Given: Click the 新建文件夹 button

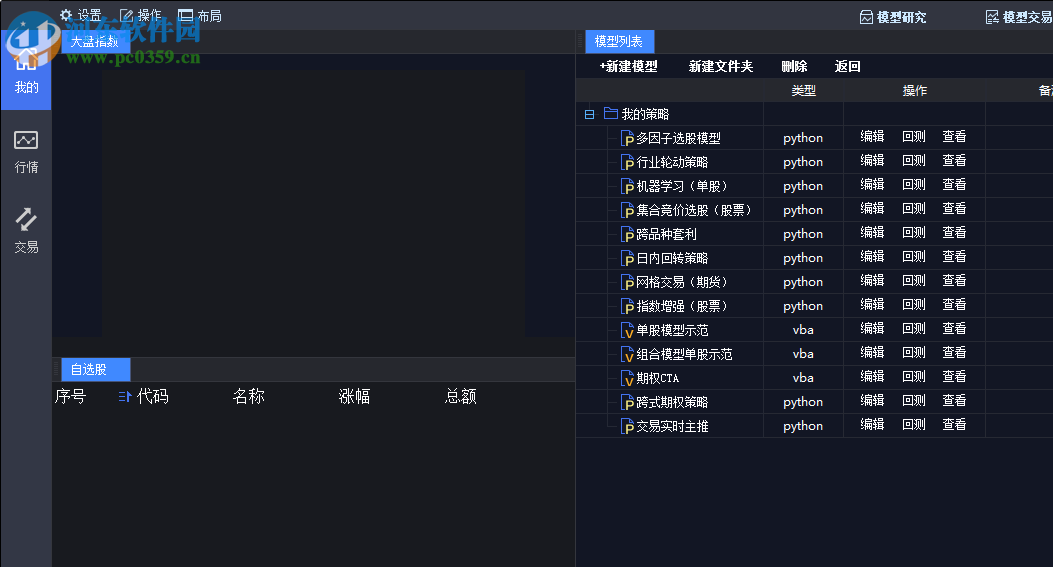Looking at the screenshot, I should (x=721, y=67).
